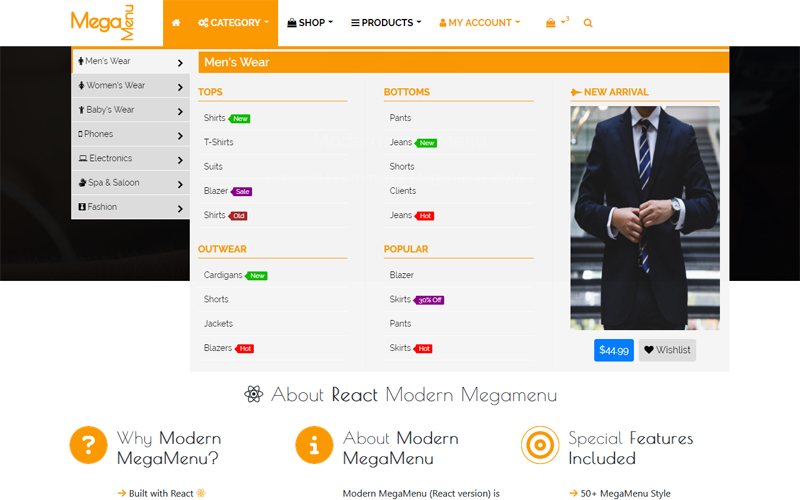Select Electronics category in sidebar
The height and width of the screenshot is (500, 800).
click(130, 158)
